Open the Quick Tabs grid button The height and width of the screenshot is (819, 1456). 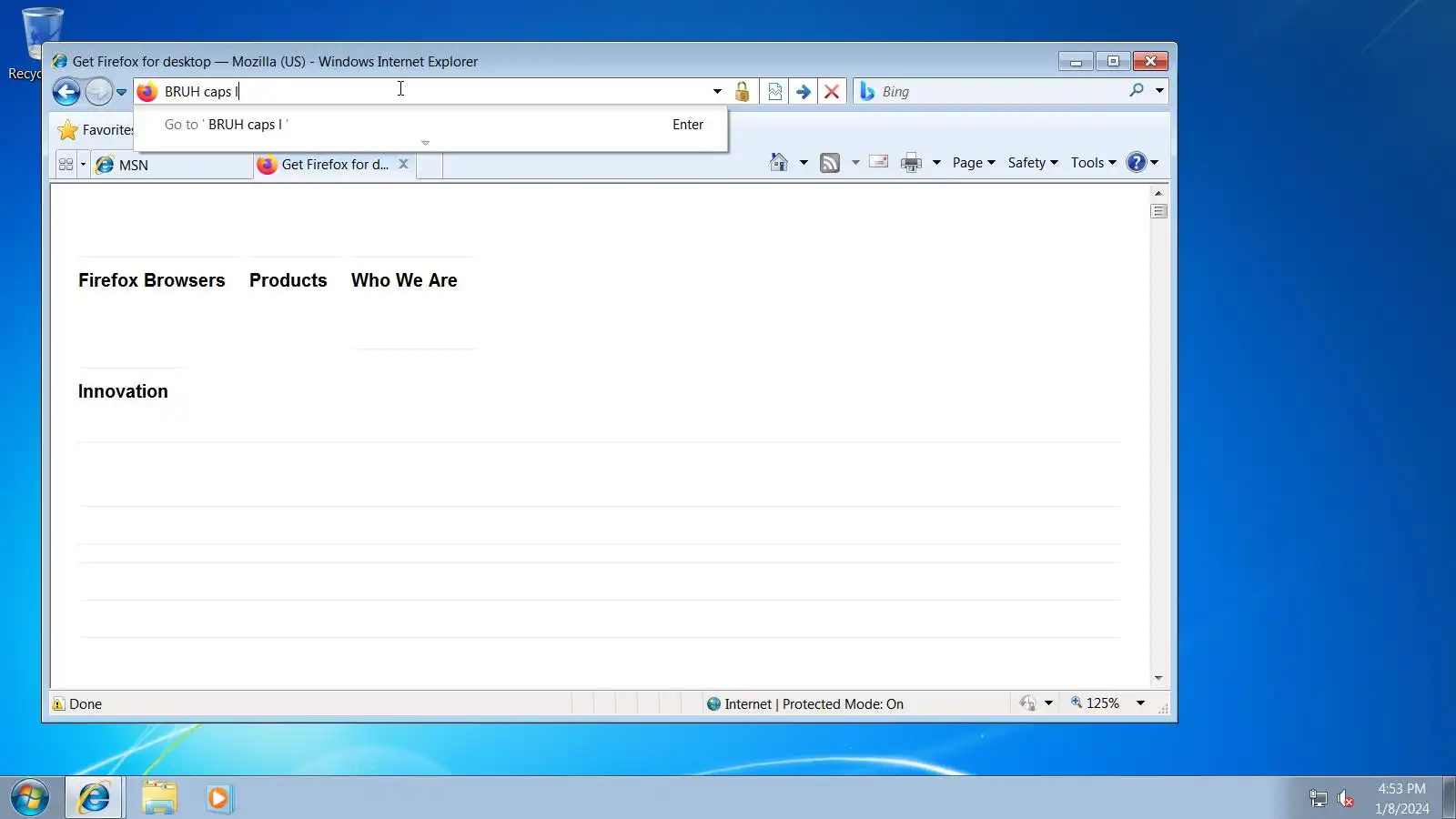(x=66, y=165)
